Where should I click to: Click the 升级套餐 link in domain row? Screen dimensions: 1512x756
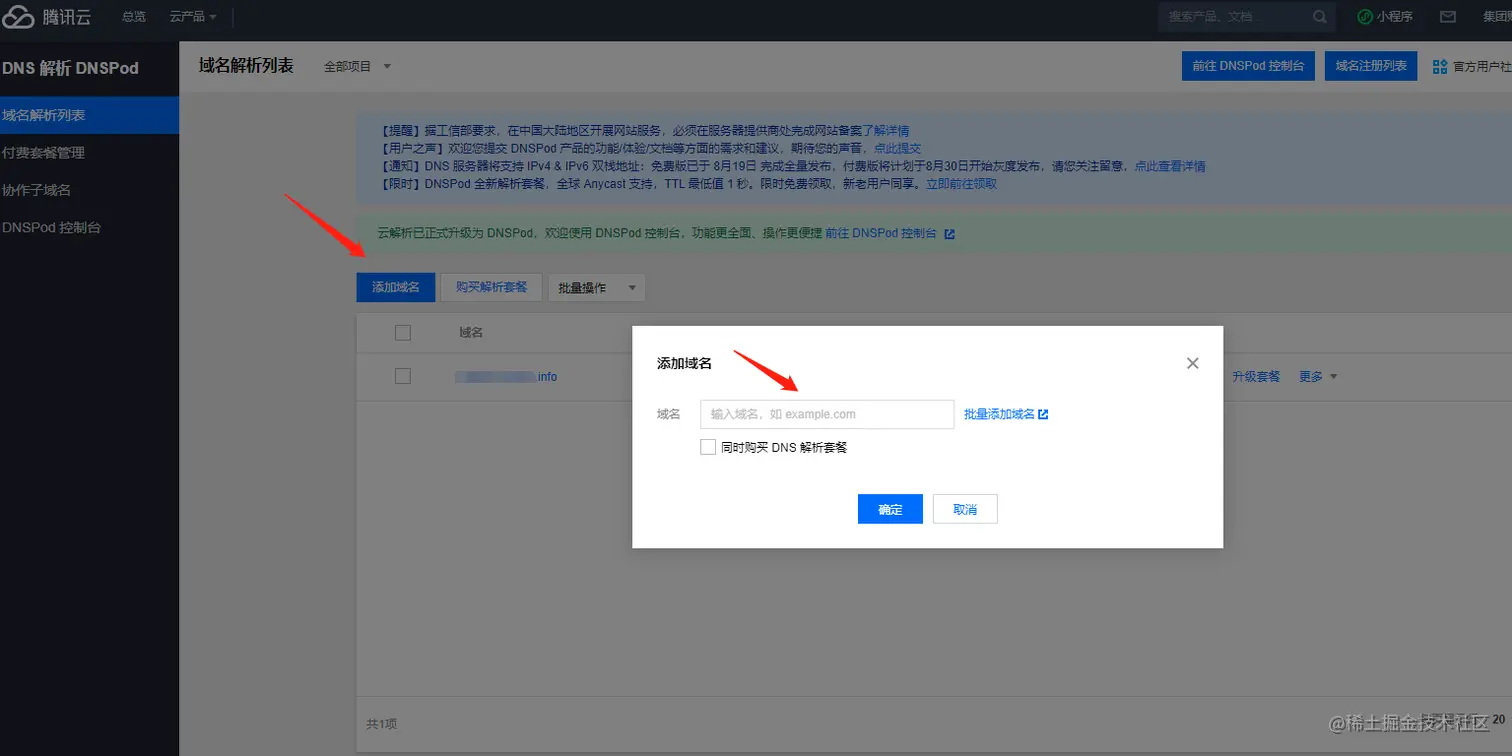click(x=1256, y=376)
